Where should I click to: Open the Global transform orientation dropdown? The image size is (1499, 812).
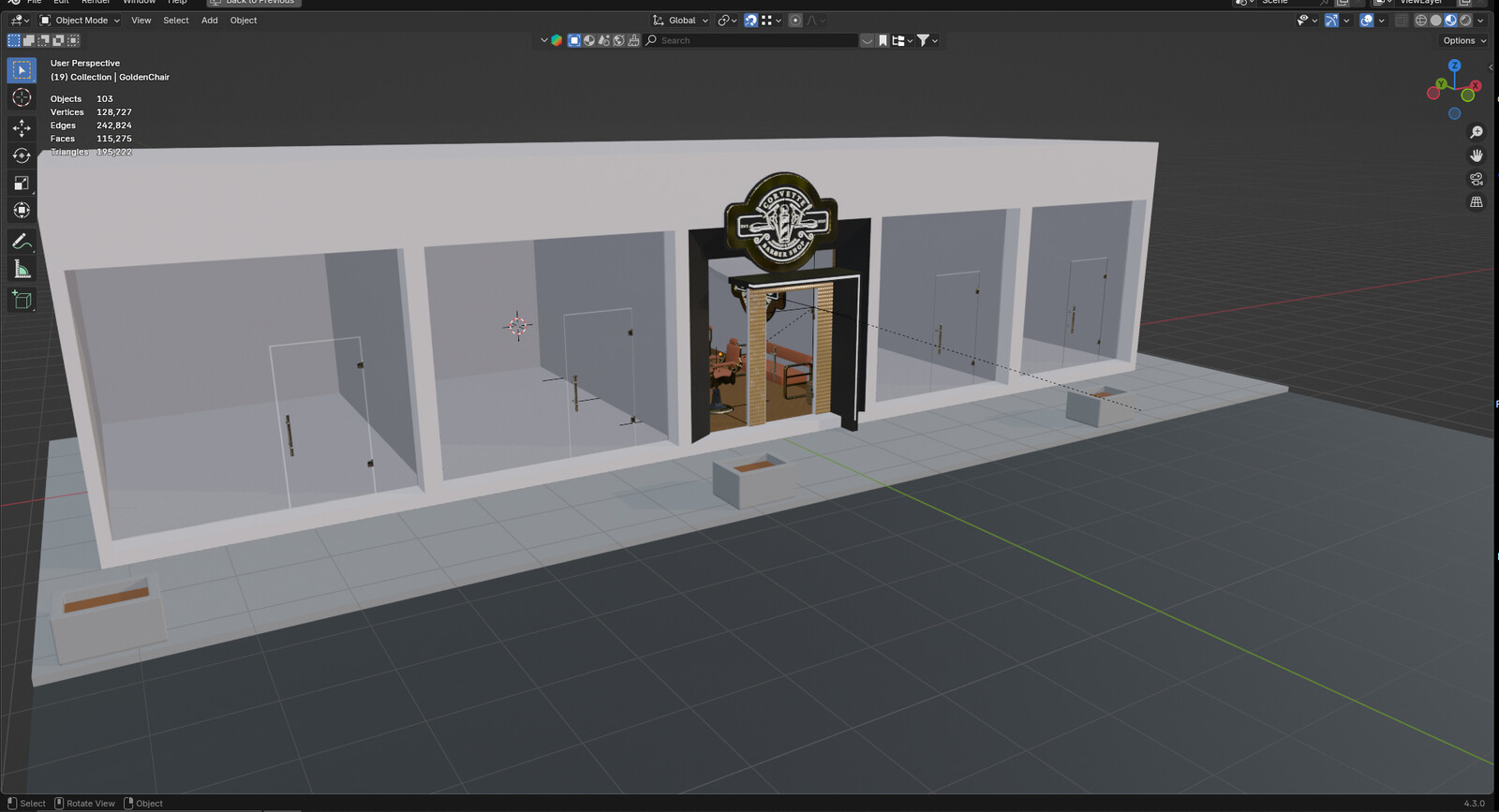click(680, 21)
